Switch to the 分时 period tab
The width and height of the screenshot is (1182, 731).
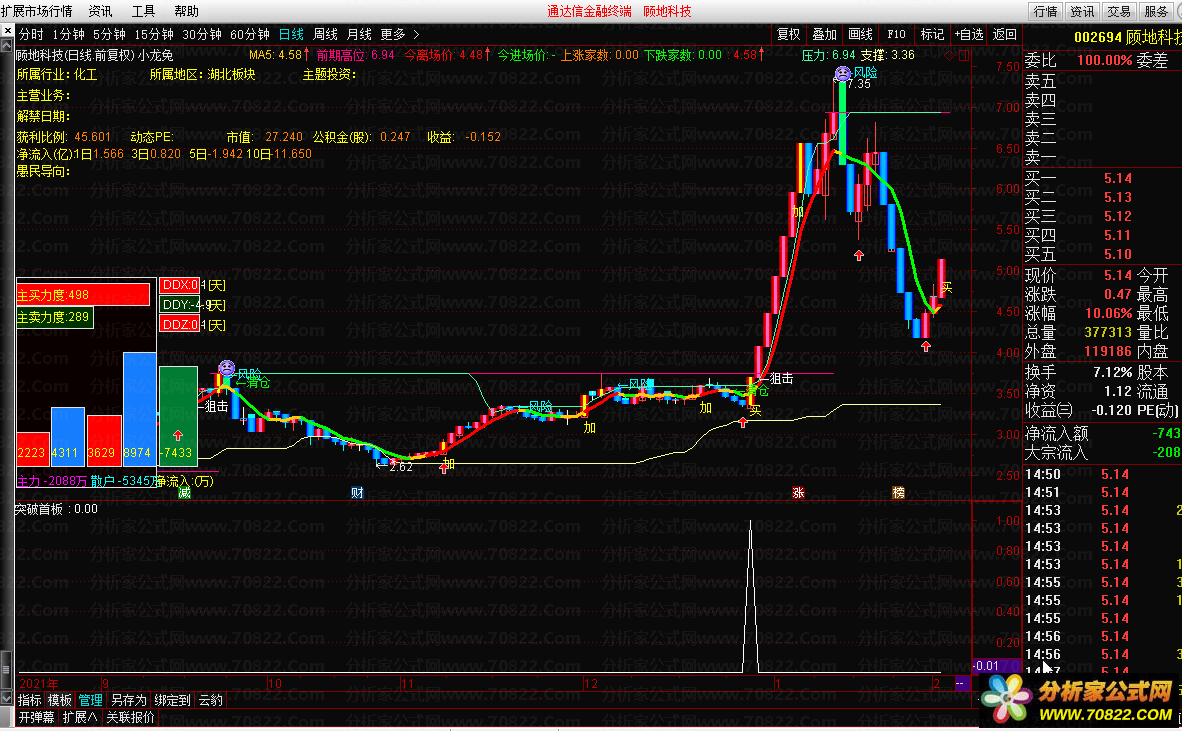32,35
